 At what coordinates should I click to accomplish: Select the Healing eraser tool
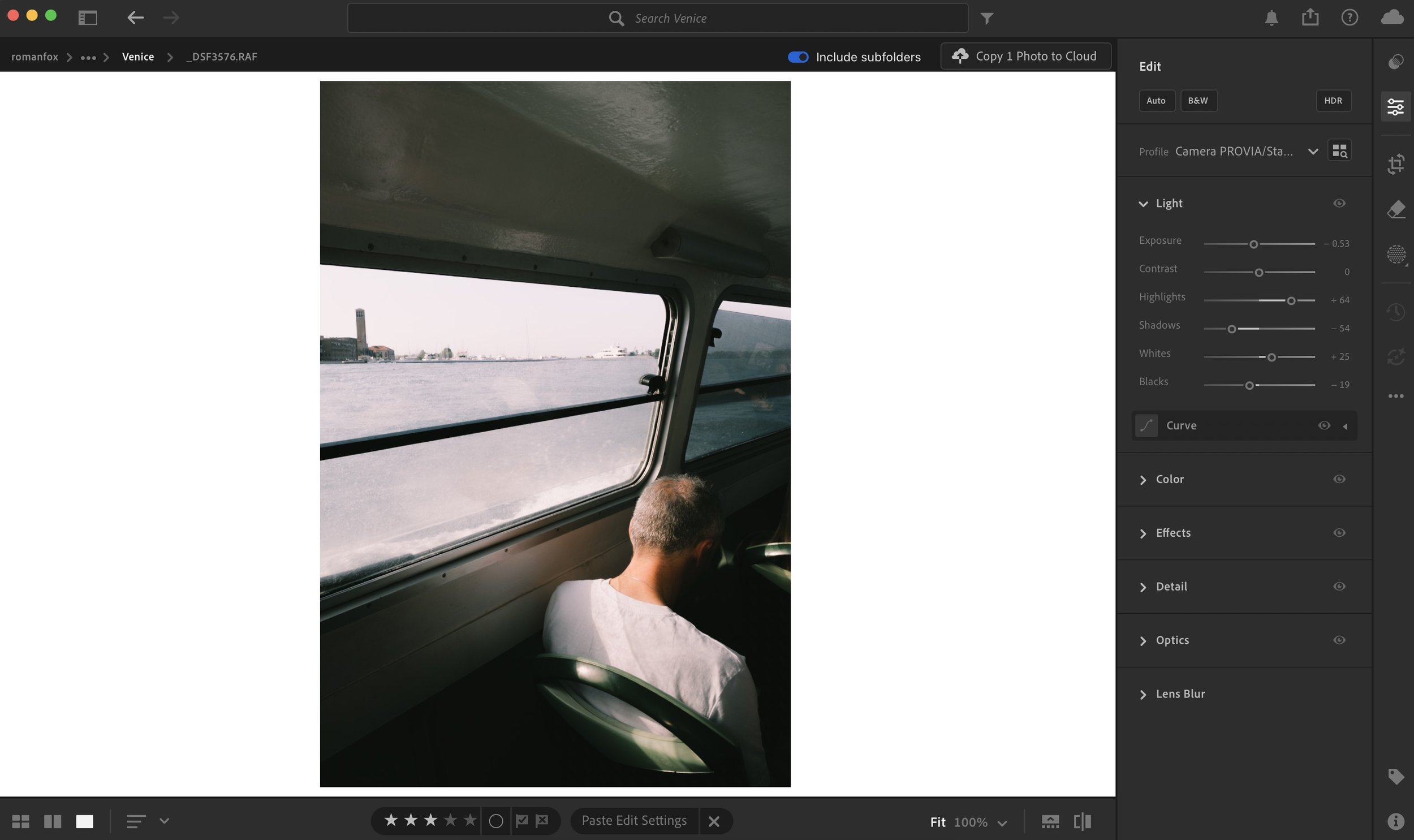click(1395, 209)
